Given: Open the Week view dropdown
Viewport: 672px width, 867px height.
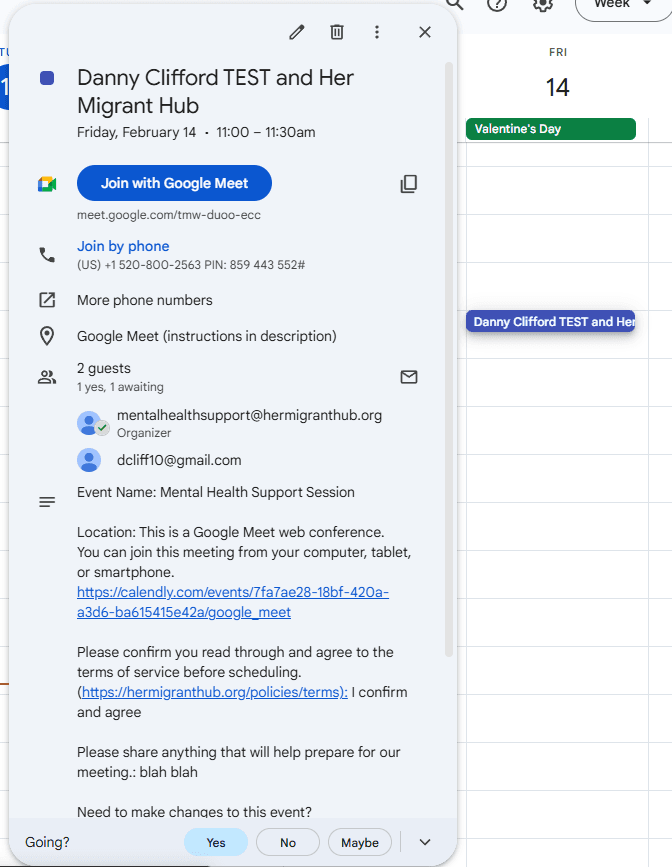Looking at the screenshot, I should click(622, 5).
